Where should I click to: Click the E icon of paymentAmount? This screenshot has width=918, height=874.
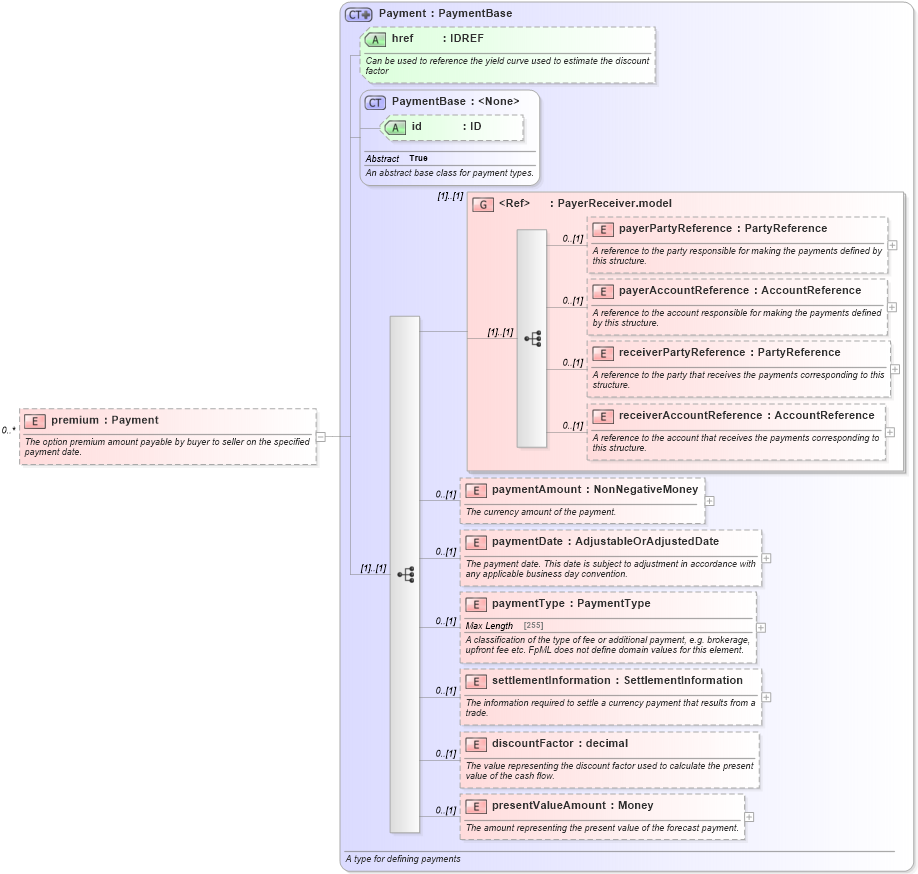[476, 491]
